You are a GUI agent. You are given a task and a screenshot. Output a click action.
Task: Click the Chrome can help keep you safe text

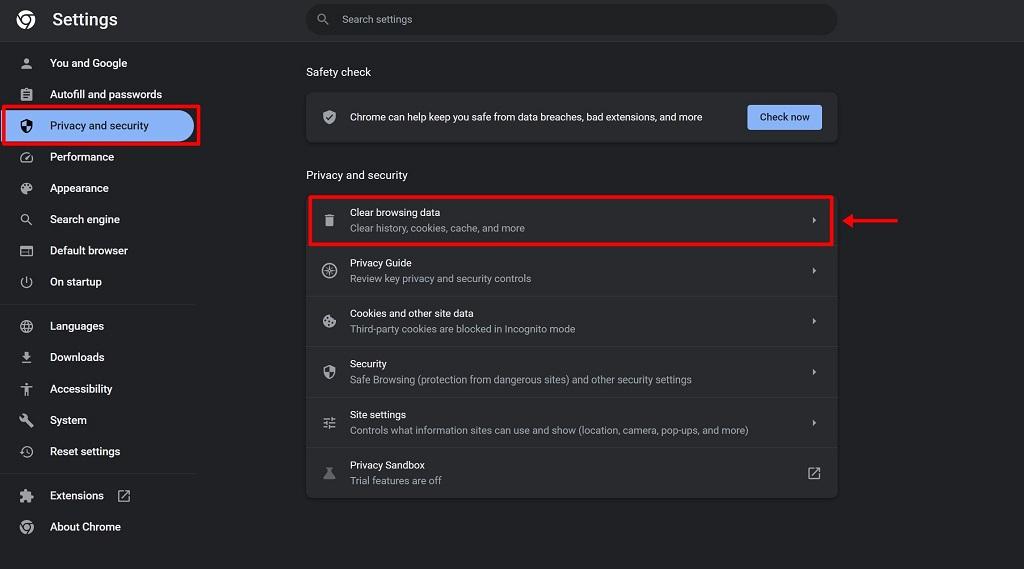coord(526,118)
